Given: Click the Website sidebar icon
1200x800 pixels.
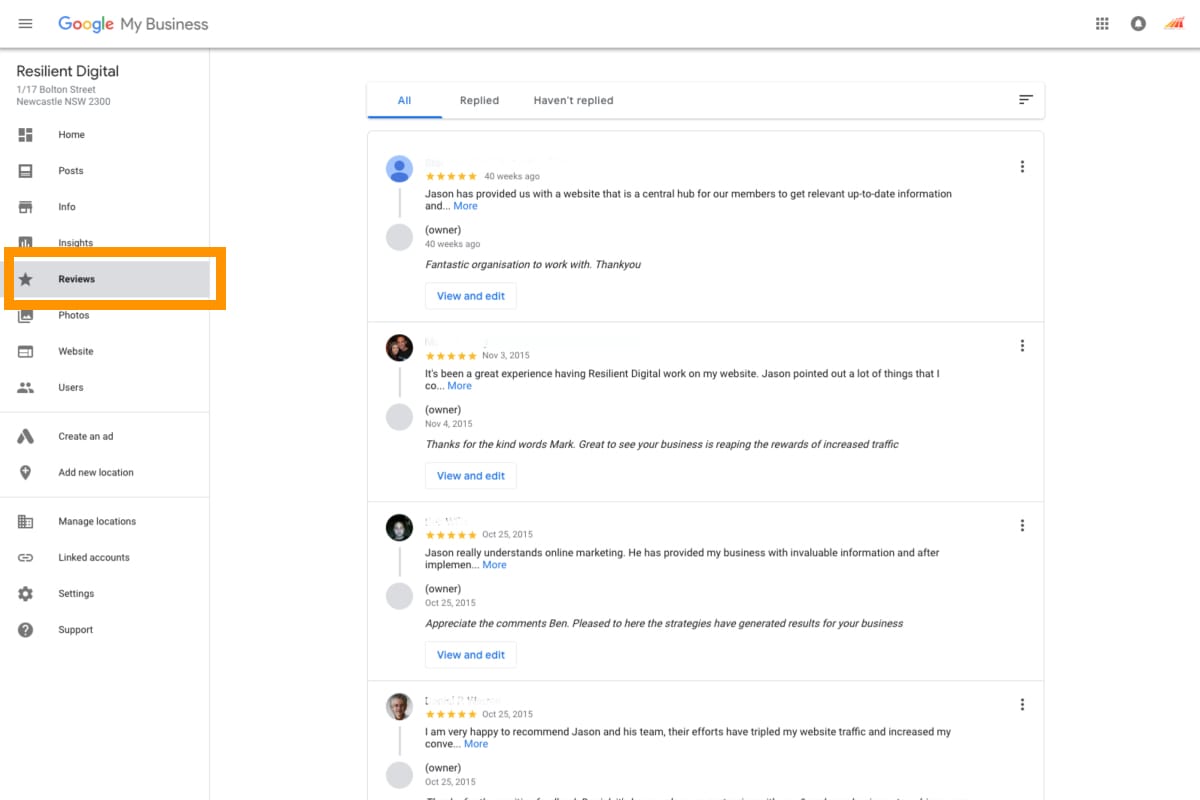Looking at the screenshot, I should (26, 352).
